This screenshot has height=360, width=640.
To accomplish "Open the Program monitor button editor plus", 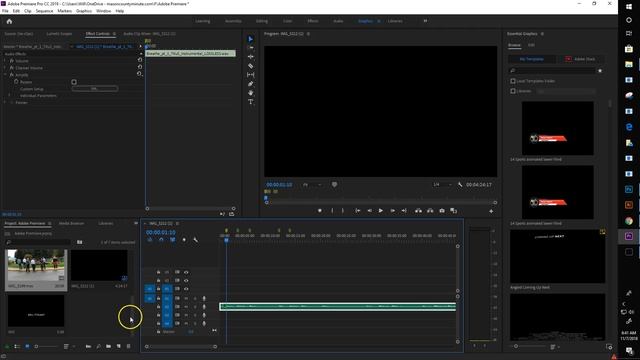I will coord(491,211).
